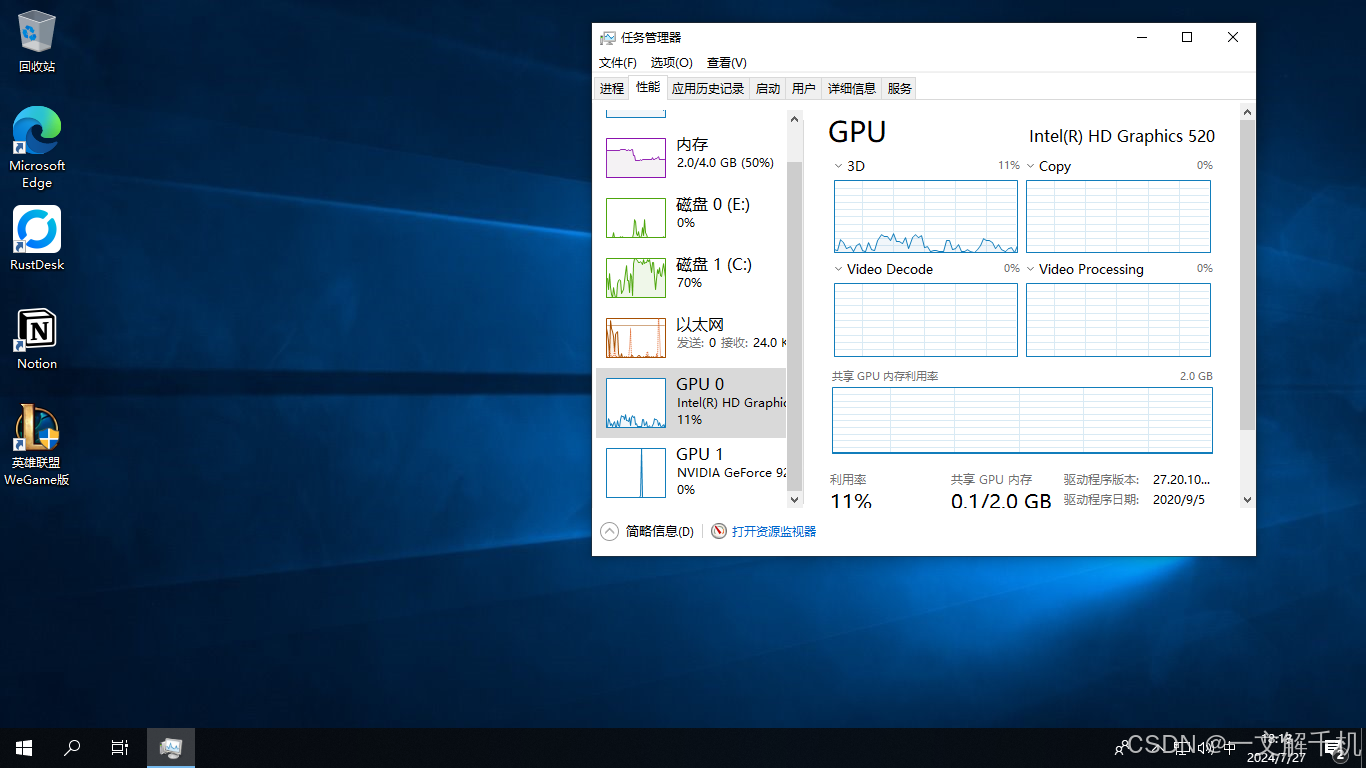The width and height of the screenshot is (1366, 768).
Task: Expand the Copy graph dropdown
Action: click(1031, 166)
